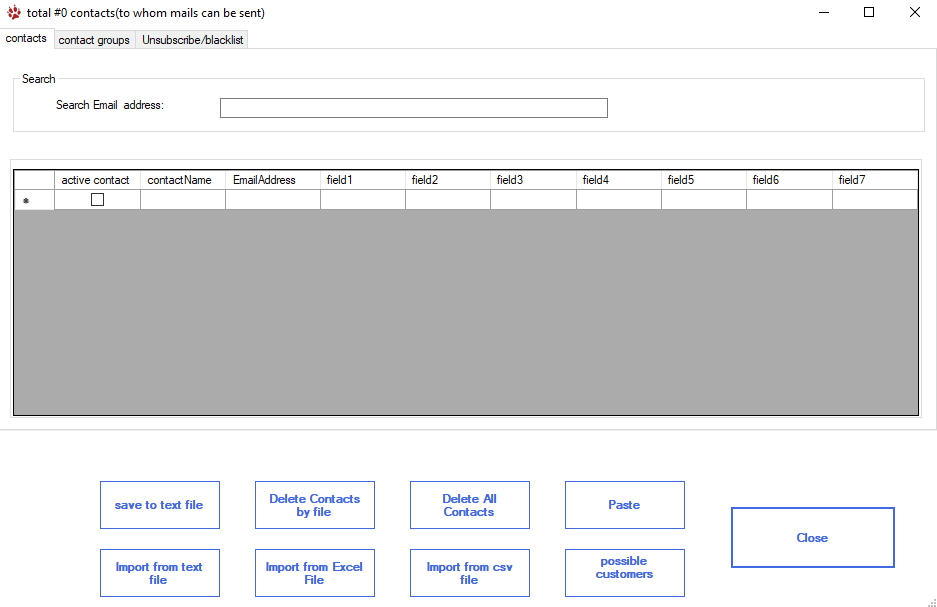937x607 pixels.
Task: Switch to the contact groups tab
Action: click(x=94, y=40)
